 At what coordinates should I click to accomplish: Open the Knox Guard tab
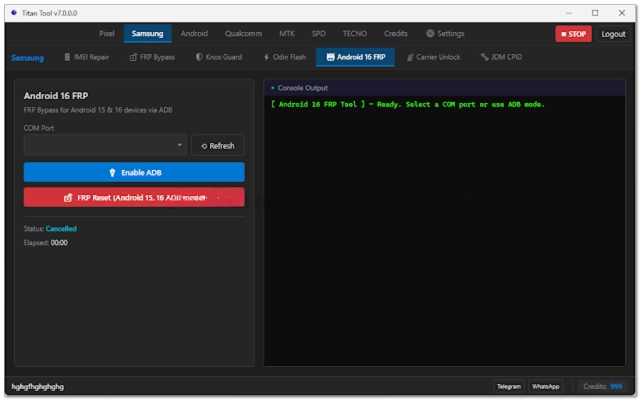(218, 58)
